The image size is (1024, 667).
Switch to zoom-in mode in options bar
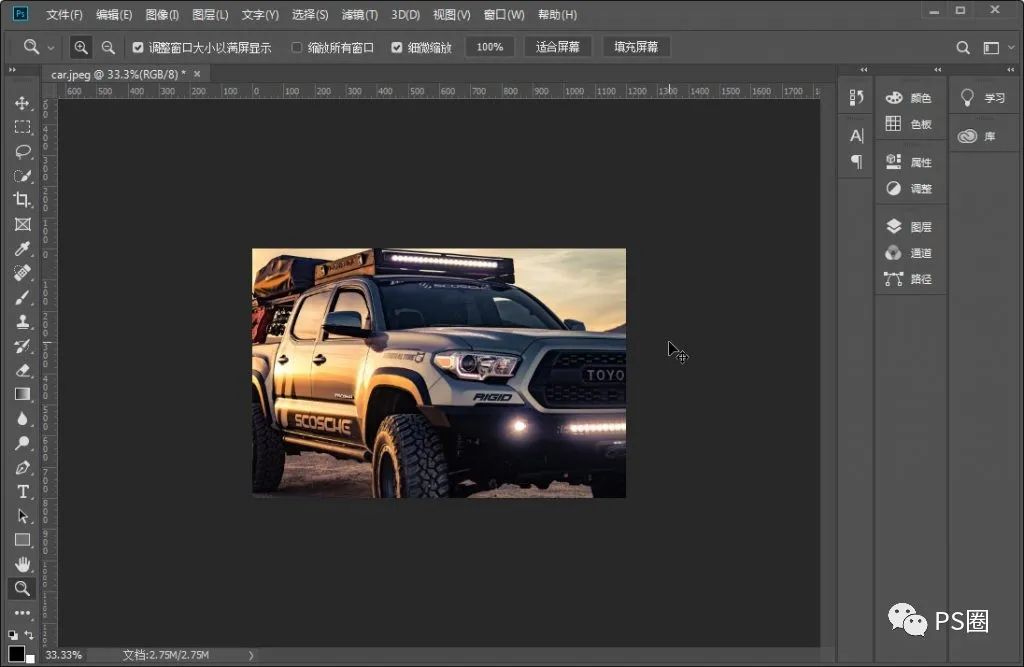pyautogui.click(x=80, y=47)
